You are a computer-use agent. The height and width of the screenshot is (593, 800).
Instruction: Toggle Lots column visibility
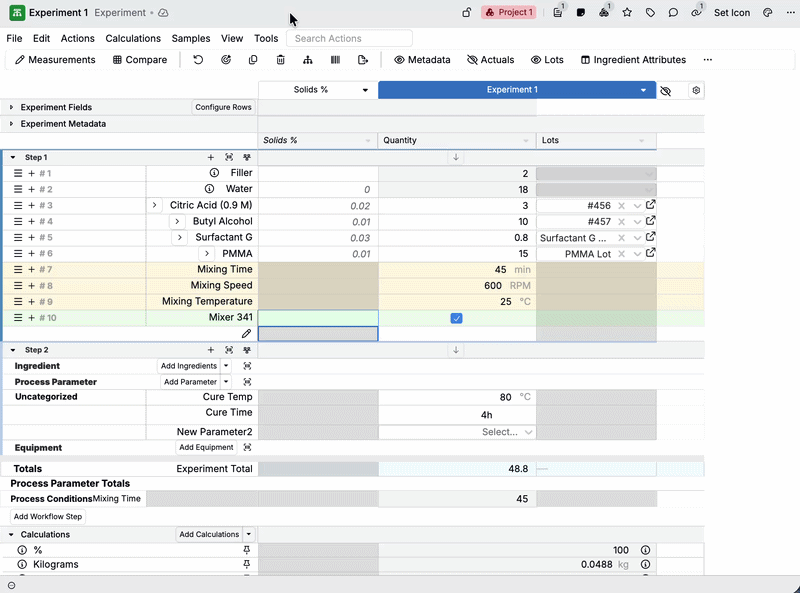coord(547,60)
